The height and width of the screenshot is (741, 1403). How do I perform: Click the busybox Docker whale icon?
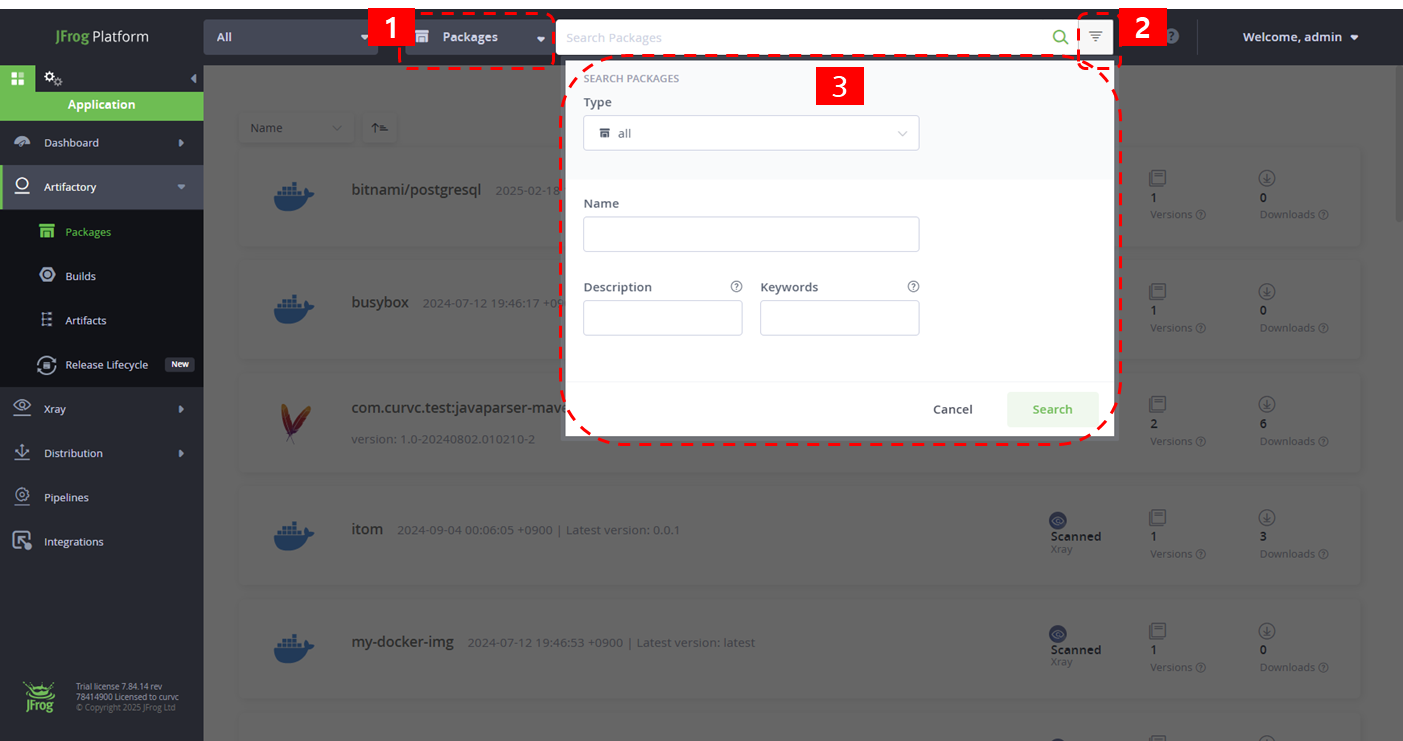point(294,308)
